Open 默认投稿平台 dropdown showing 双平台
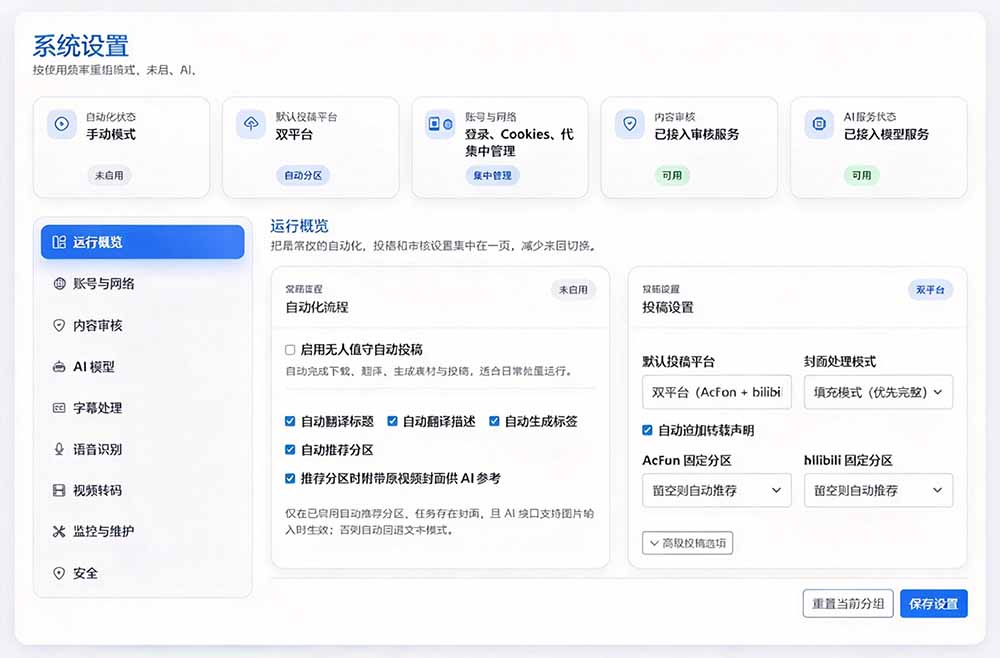 coord(717,392)
